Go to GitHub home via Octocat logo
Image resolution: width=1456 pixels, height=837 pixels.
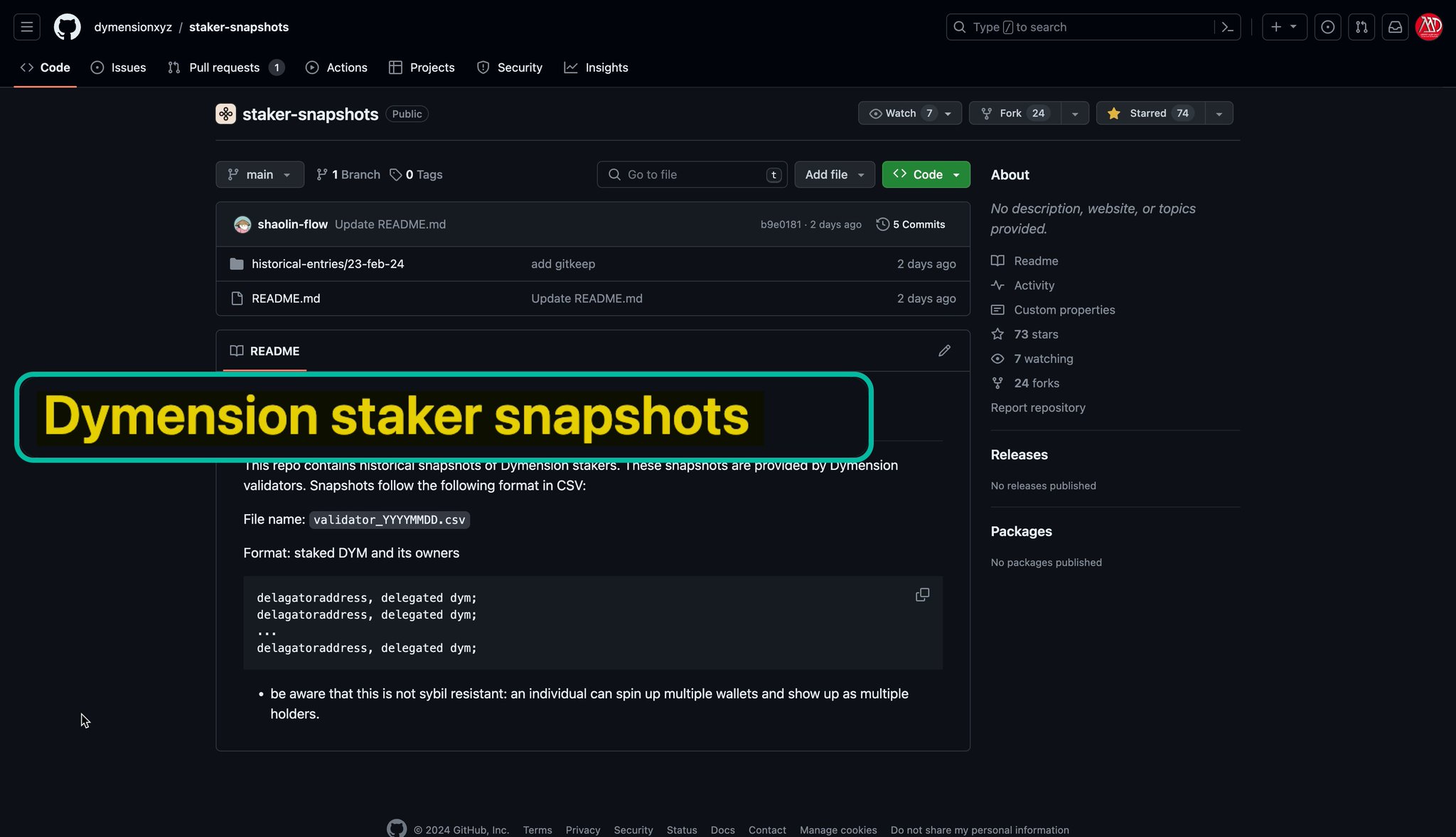coord(68,27)
